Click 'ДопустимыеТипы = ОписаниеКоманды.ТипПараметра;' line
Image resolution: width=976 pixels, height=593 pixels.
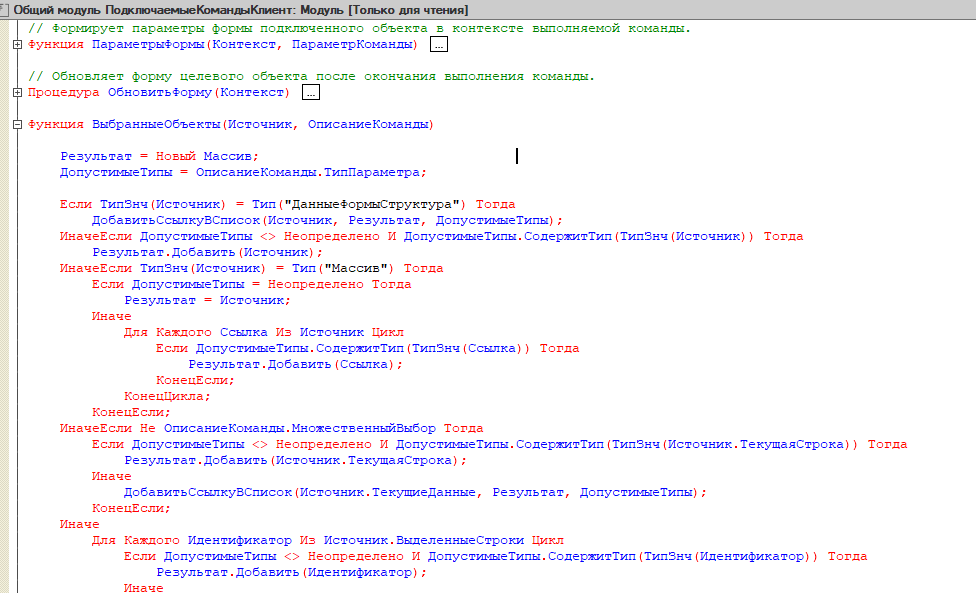[x=243, y=172]
